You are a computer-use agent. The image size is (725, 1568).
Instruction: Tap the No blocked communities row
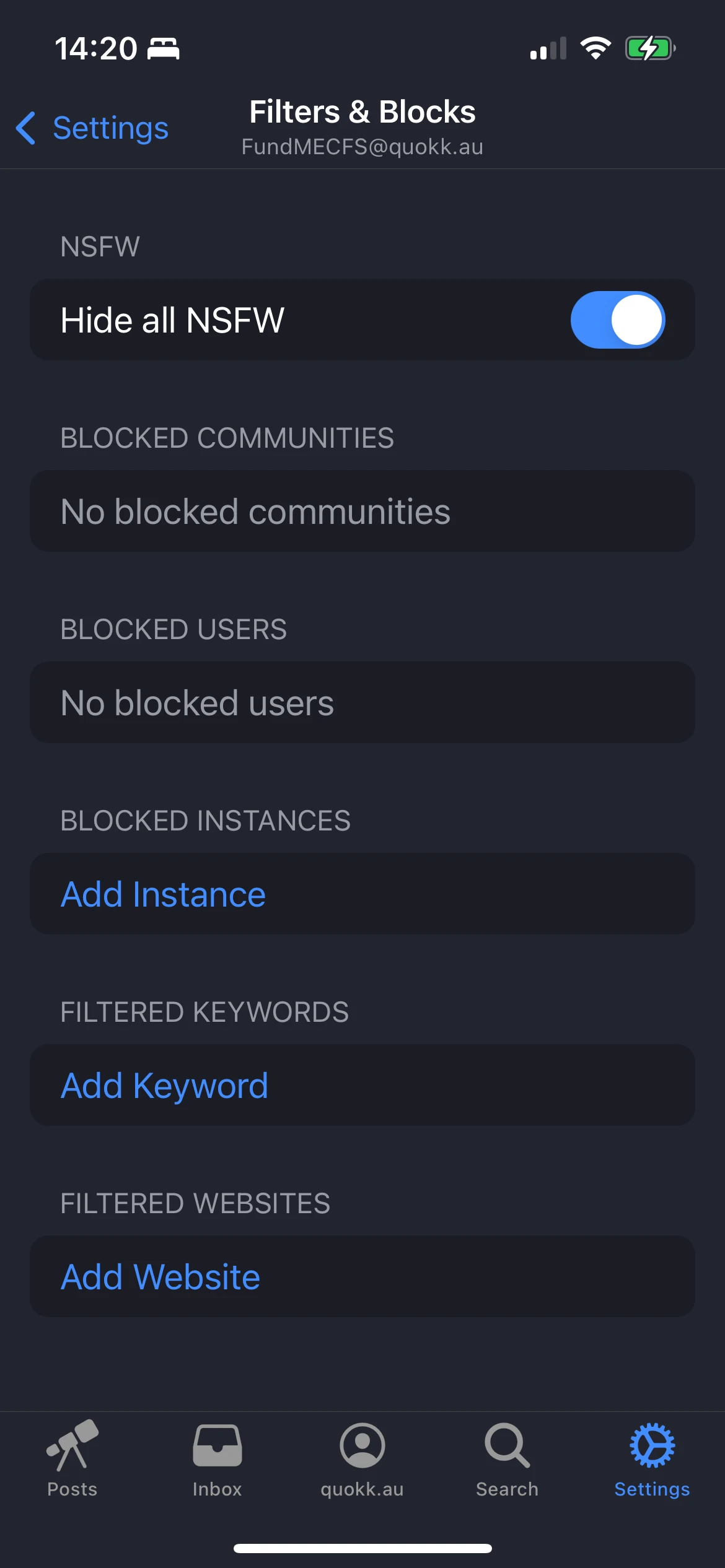(x=362, y=512)
